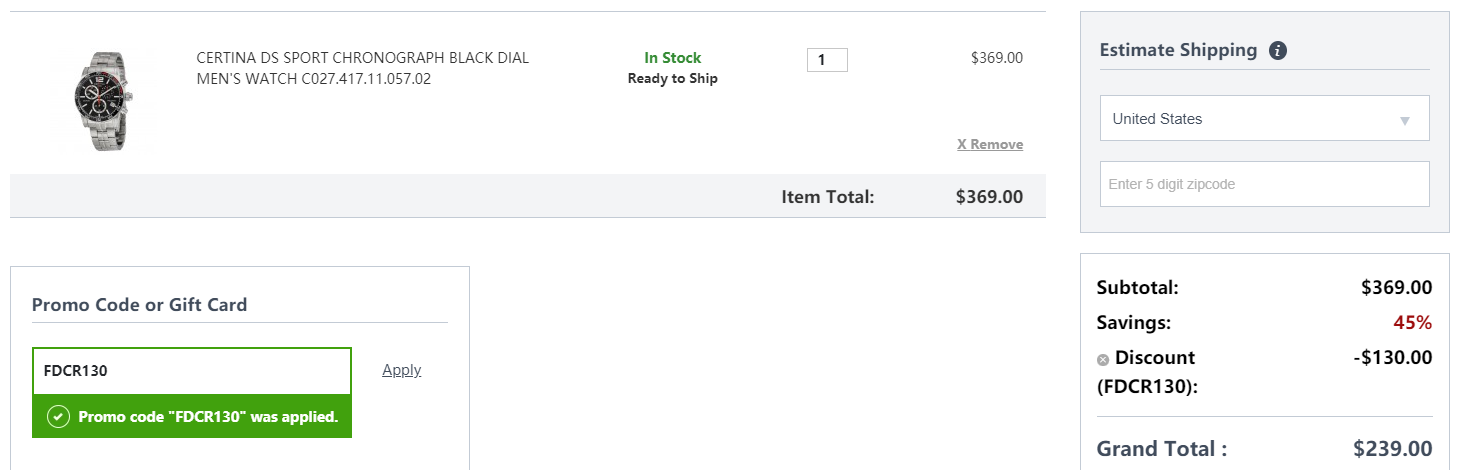1457x470 pixels.
Task: Click the Estimate Shipping heading
Action: (x=1178, y=50)
